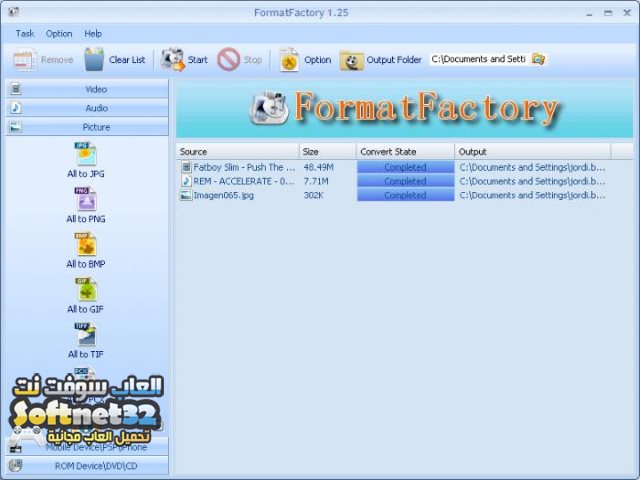Click the Clear List trash icon

[x=94, y=60]
